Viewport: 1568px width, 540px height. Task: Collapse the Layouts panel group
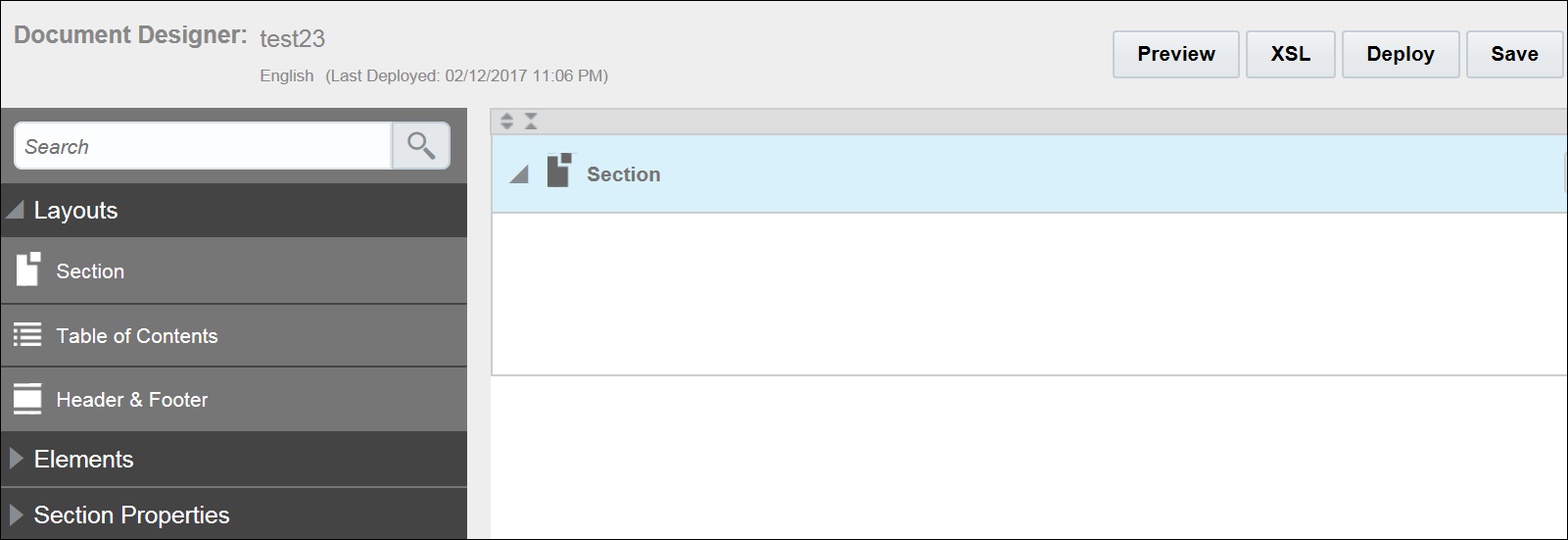coord(15,210)
